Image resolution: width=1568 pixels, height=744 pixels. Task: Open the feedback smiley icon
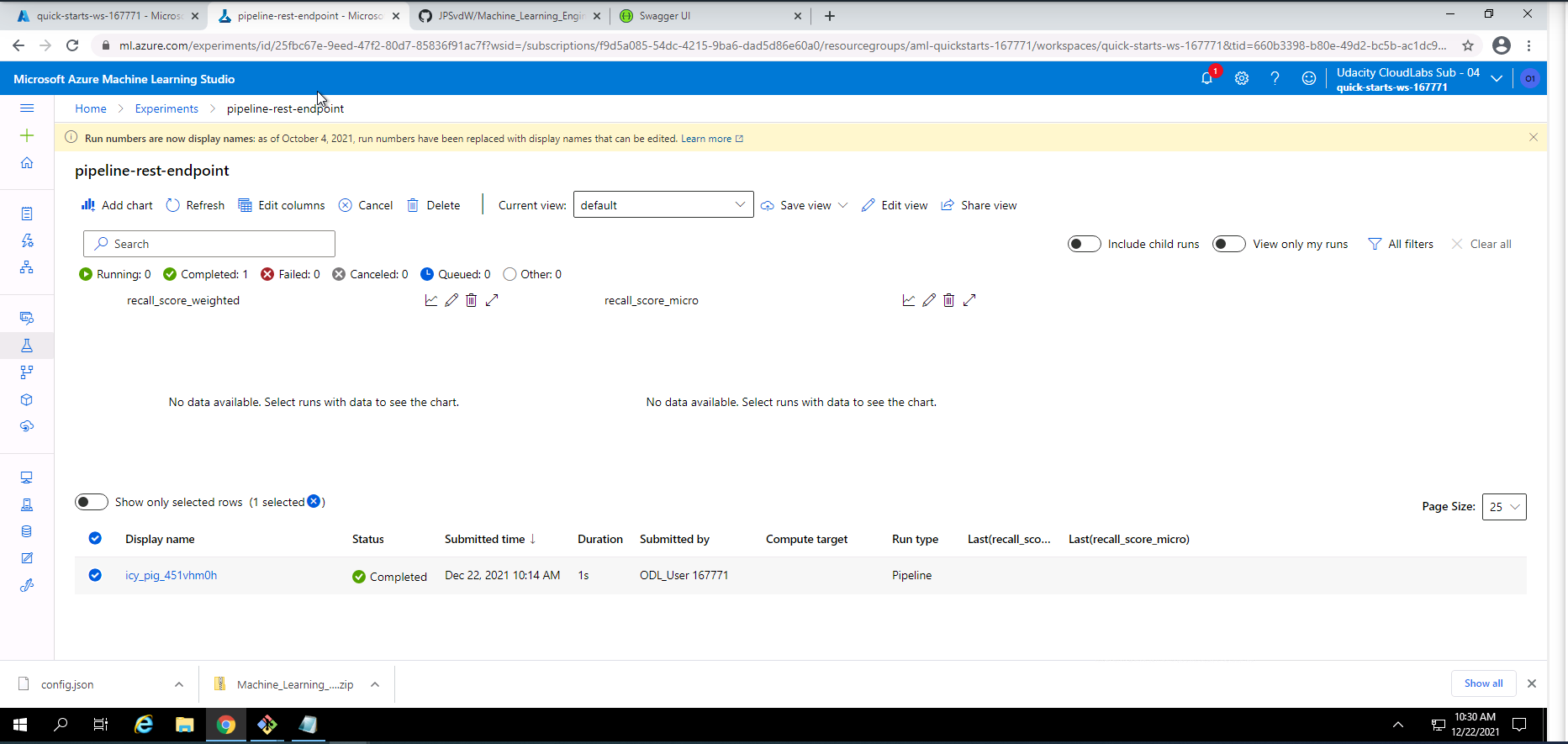[x=1309, y=78]
